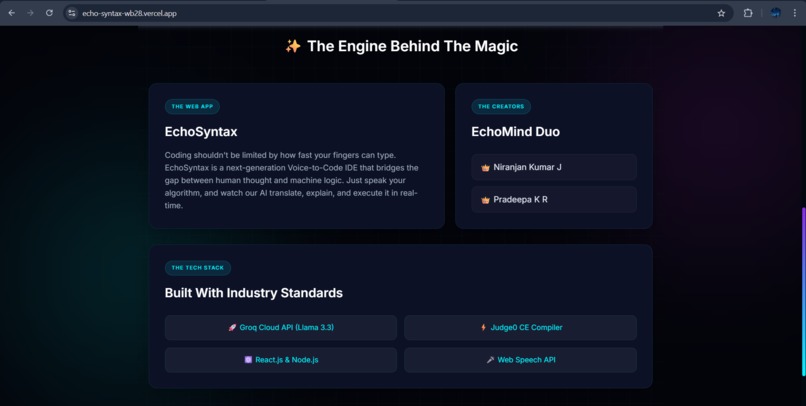Reload the page with the refresh icon
Image resolution: width=806 pixels, height=406 pixels.
coord(49,13)
